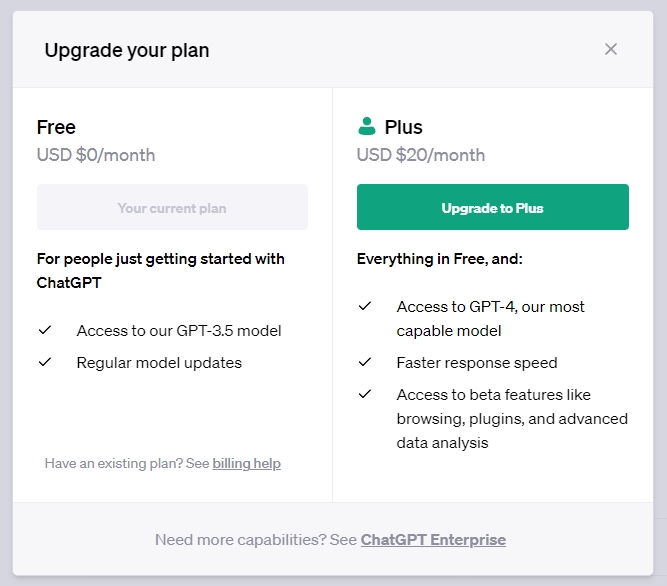Select the Free plan heading
Viewport: 667px width, 586px height.
pyautogui.click(x=56, y=127)
